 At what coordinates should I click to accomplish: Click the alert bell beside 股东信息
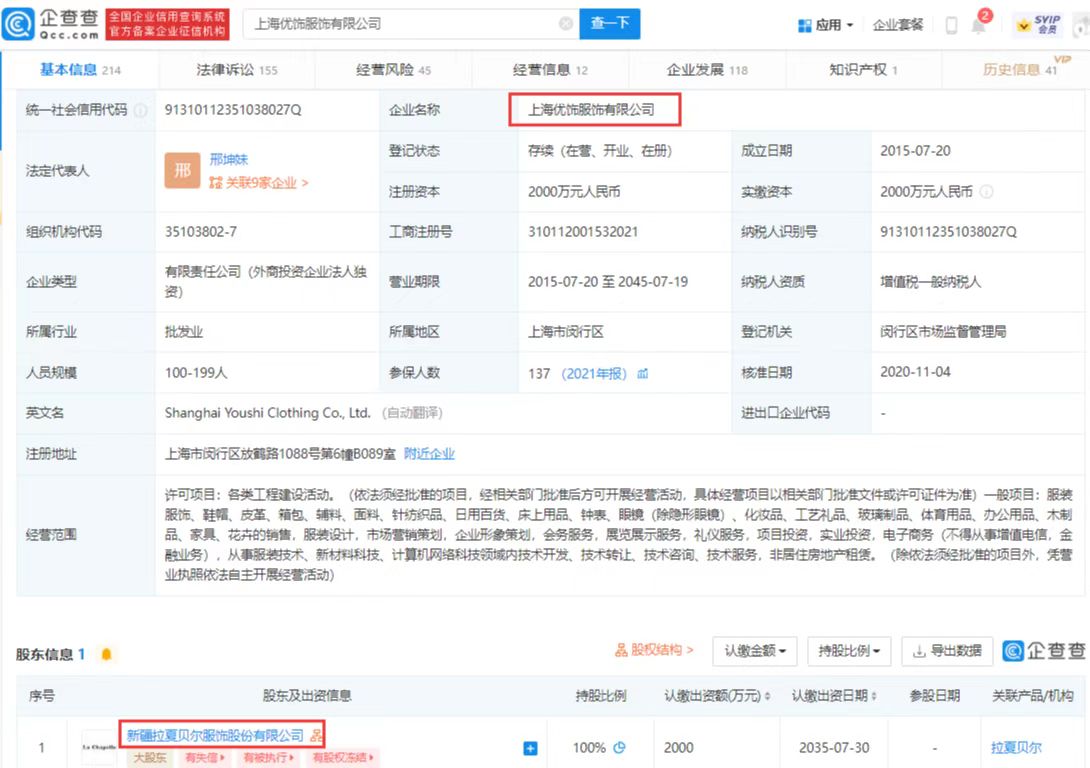click(x=106, y=654)
